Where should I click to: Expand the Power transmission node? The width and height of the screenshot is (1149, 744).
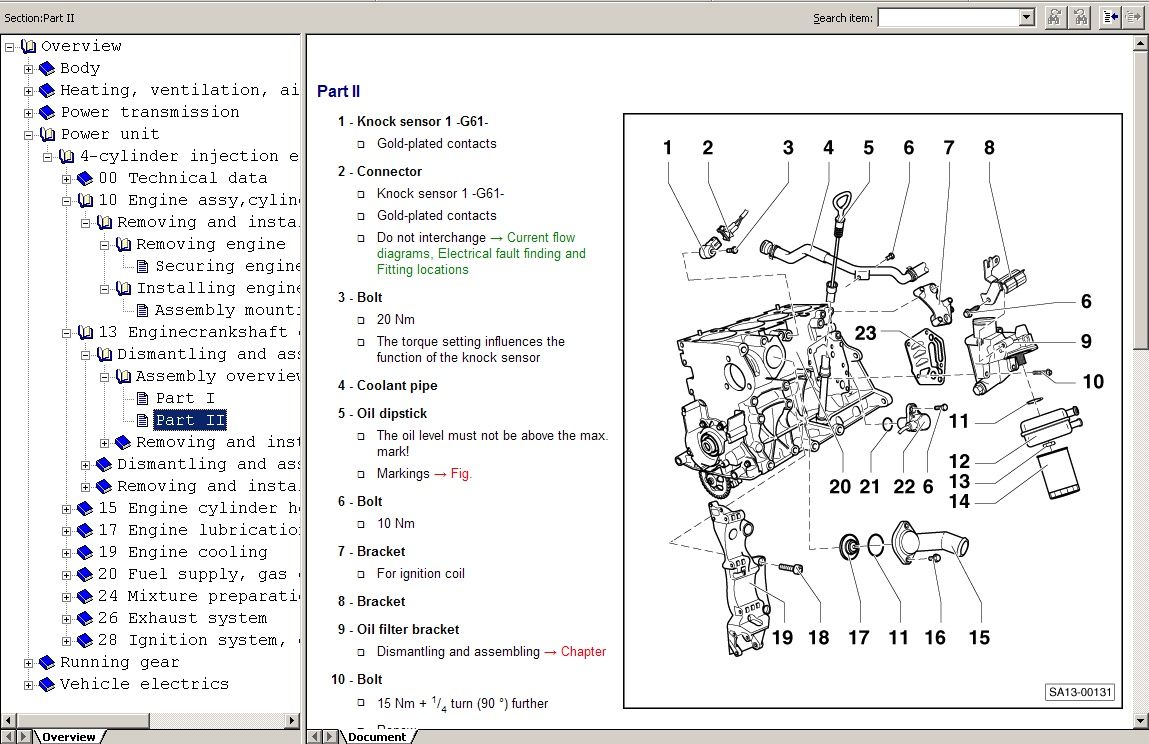click(x=29, y=113)
